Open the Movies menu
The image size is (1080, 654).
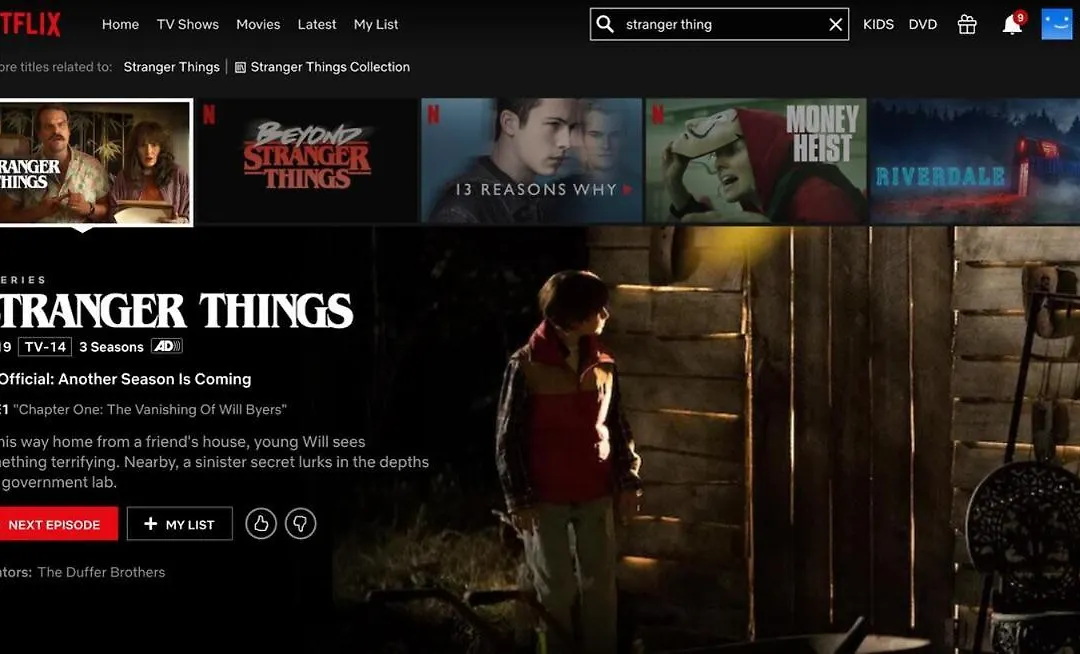coord(258,24)
